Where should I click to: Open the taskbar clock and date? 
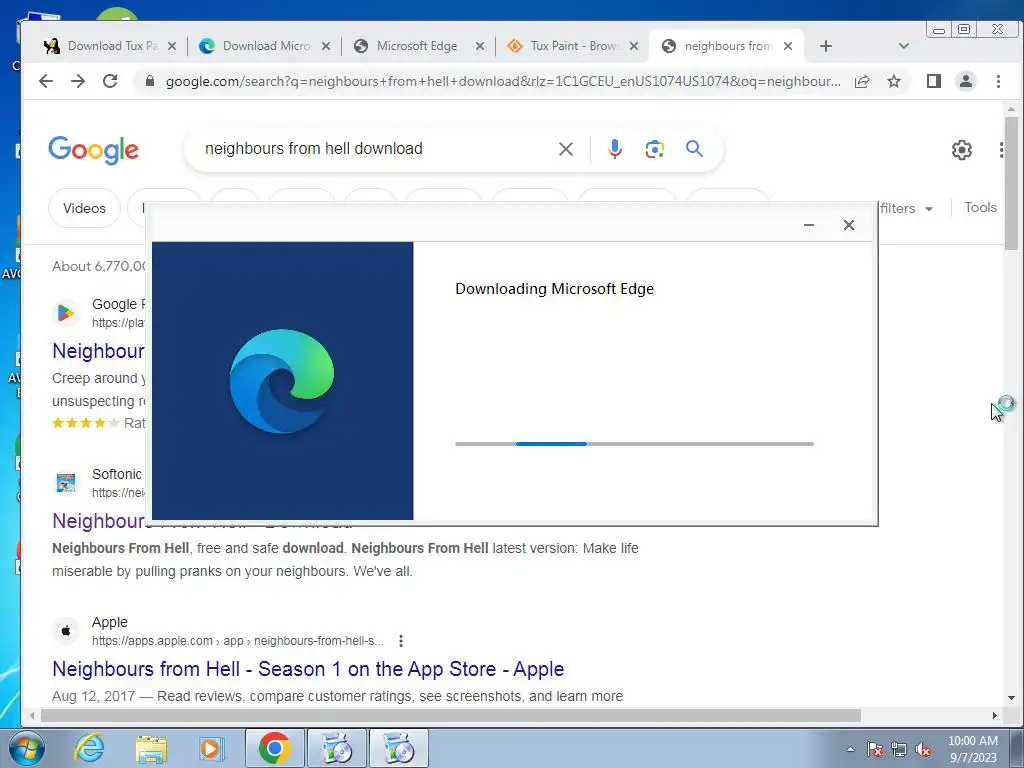coord(973,749)
